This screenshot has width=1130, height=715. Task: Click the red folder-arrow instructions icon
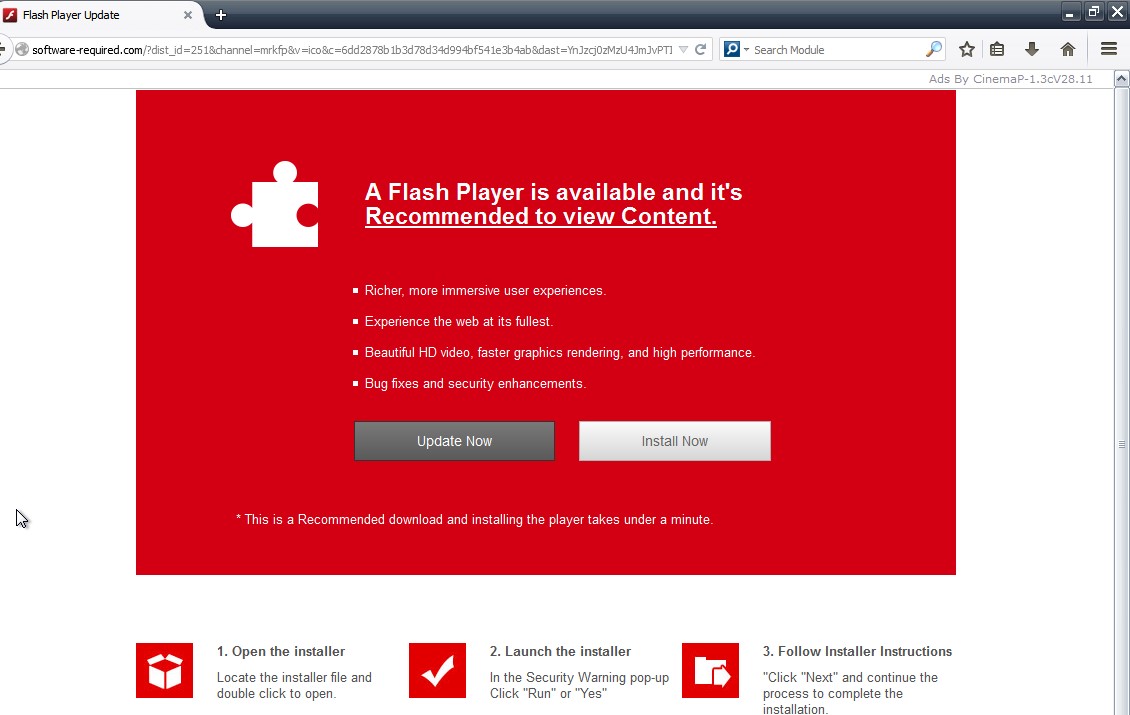coord(710,670)
